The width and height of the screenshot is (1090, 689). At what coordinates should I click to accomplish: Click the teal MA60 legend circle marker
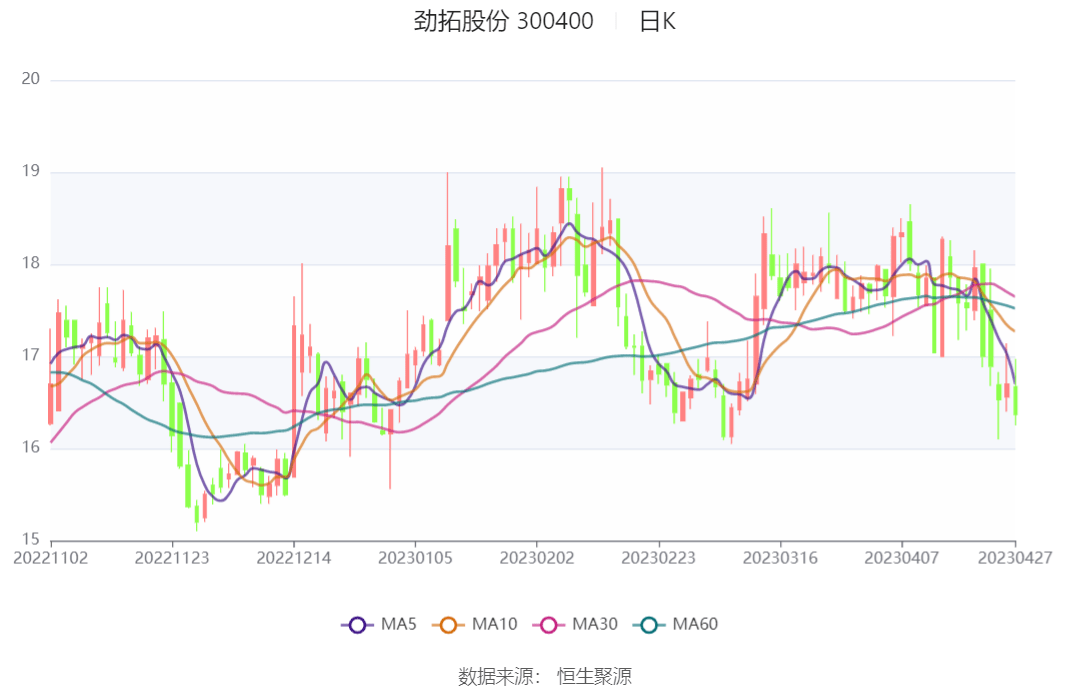(x=649, y=624)
